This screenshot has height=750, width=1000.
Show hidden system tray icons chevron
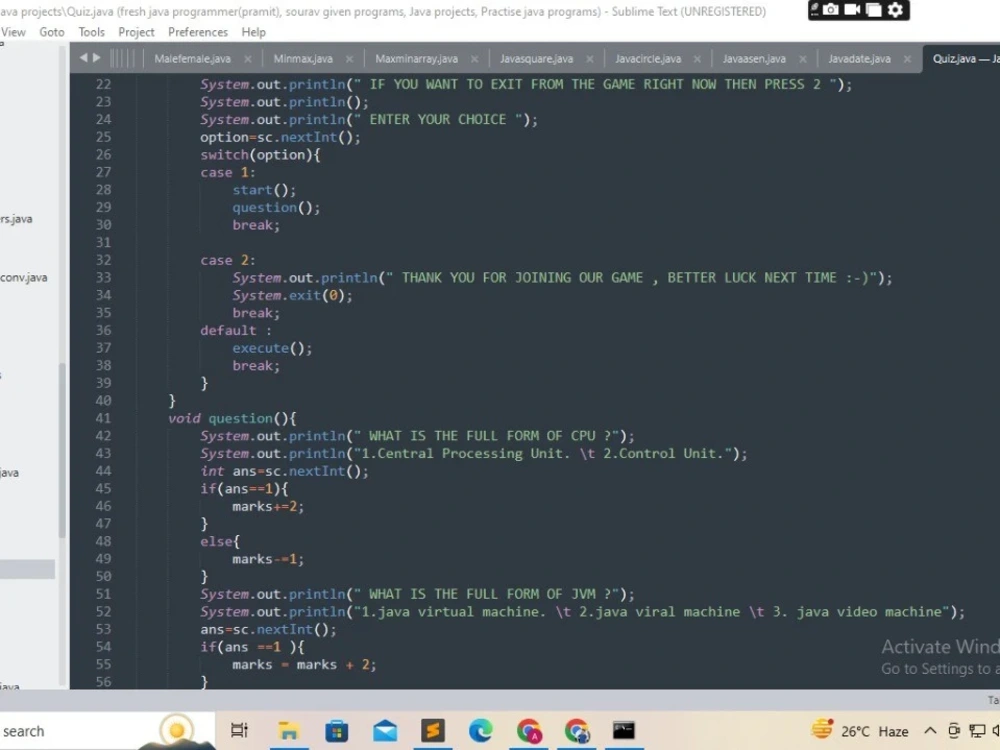(930, 730)
